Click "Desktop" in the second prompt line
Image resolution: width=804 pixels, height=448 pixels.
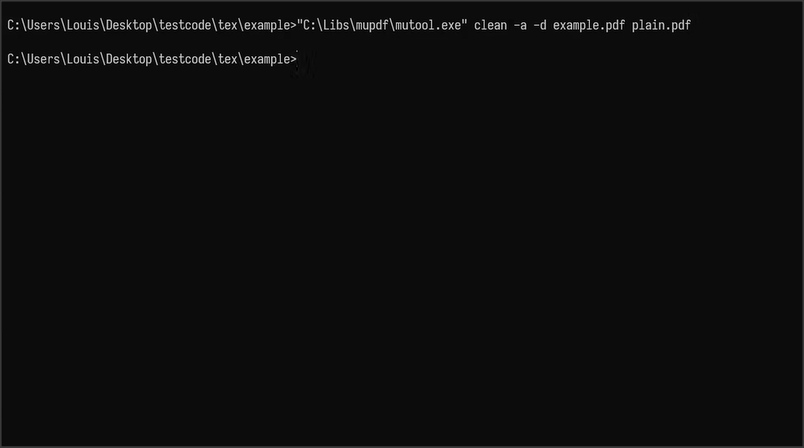pos(129,59)
